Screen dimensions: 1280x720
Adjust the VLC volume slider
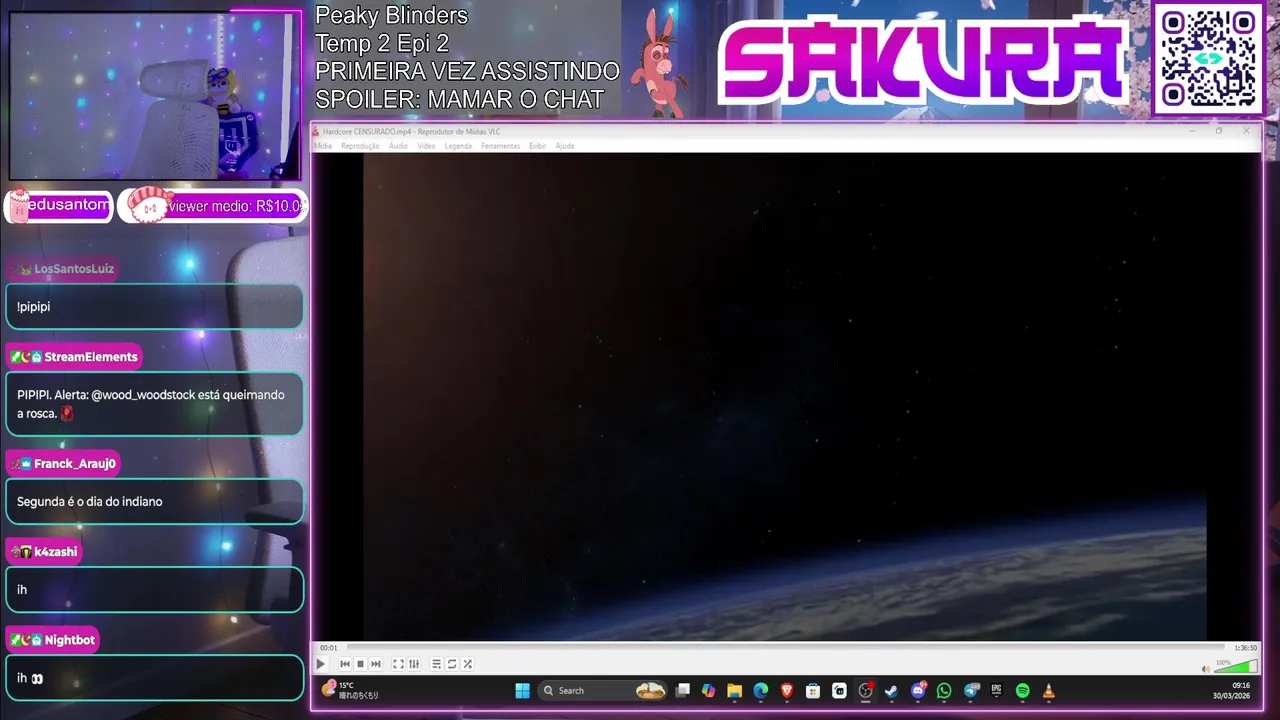point(1236,667)
